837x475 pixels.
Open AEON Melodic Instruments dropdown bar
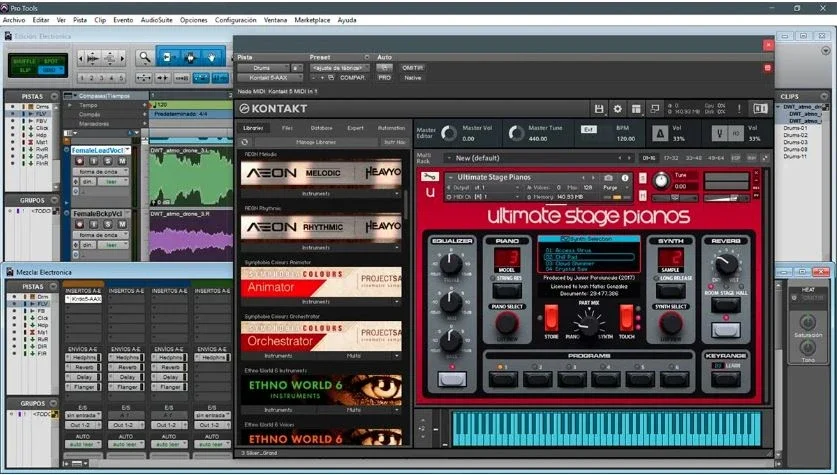321,194
